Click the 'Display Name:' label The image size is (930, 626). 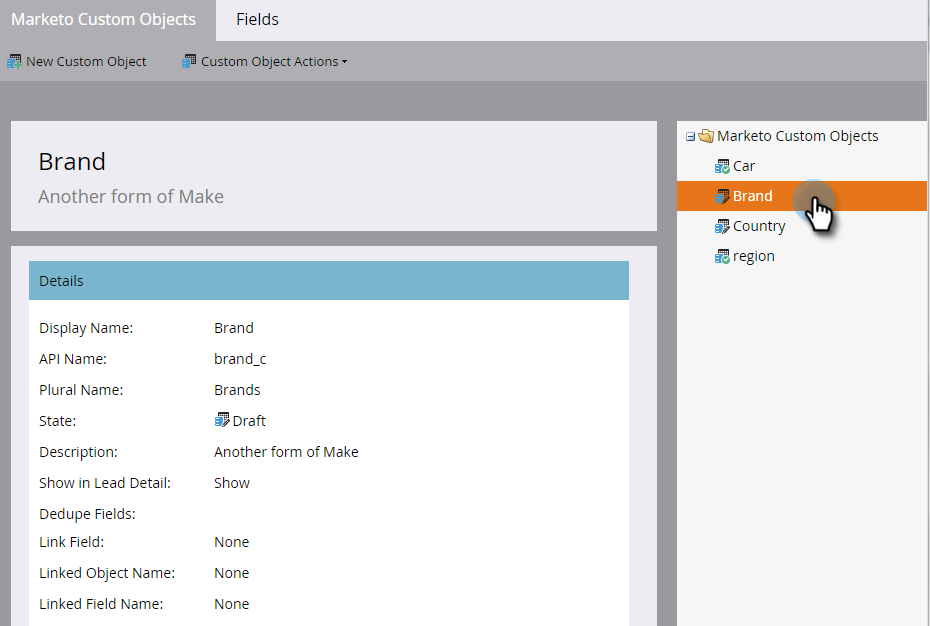pyautogui.click(x=86, y=328)
